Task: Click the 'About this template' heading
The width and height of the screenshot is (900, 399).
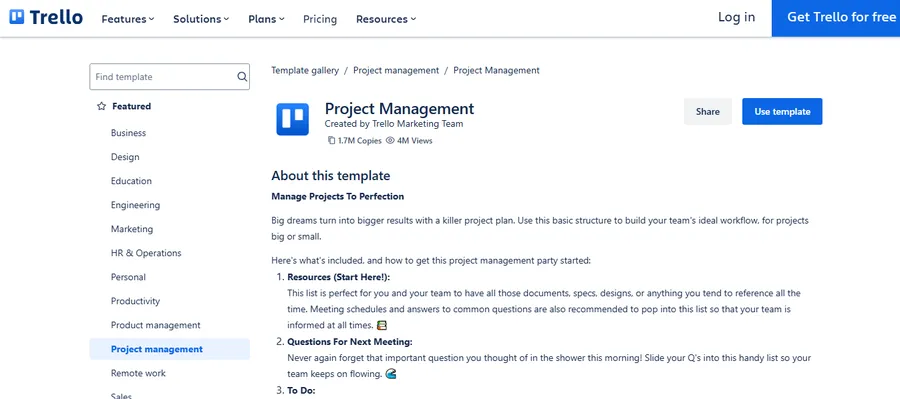Action: point(331,176)
